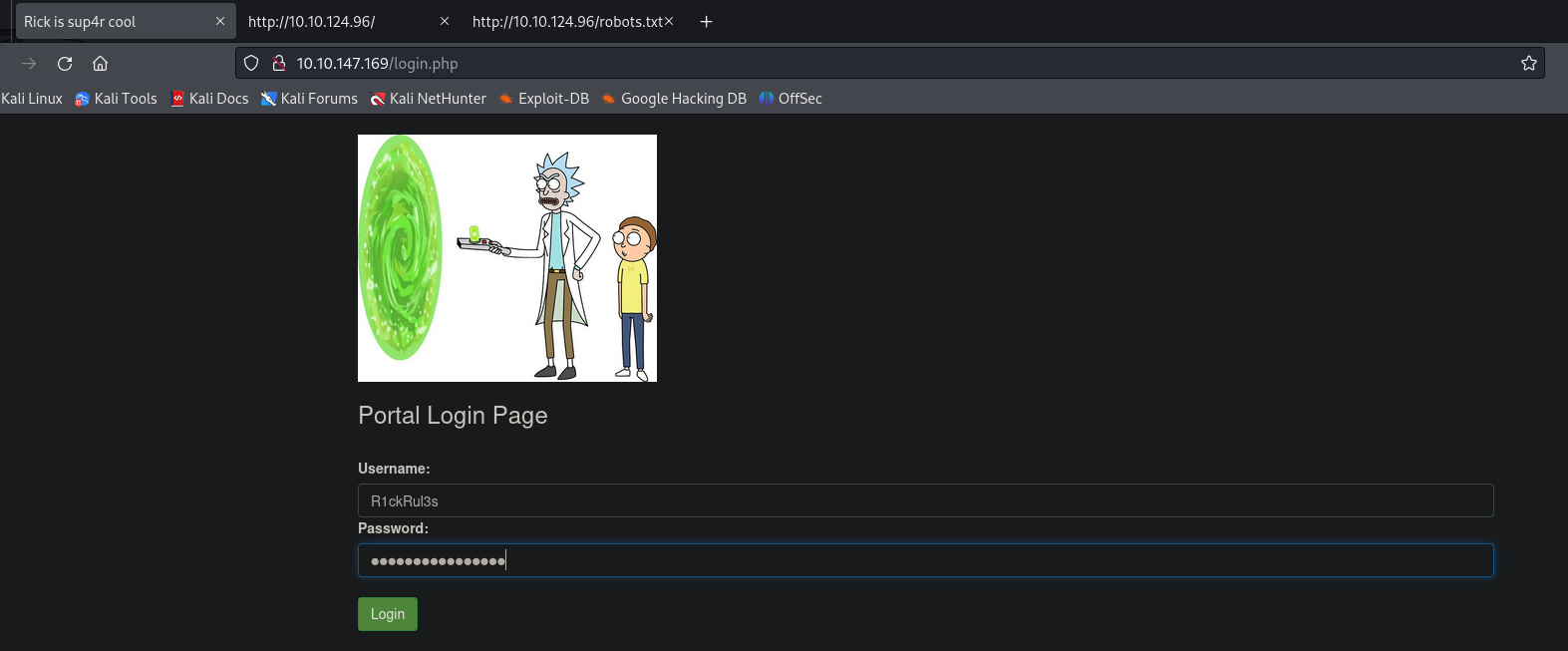Click the forward navigation arrow
The width and height of the screenshot is (1568, 651).
pyautogui.click(x=29, y=64)
